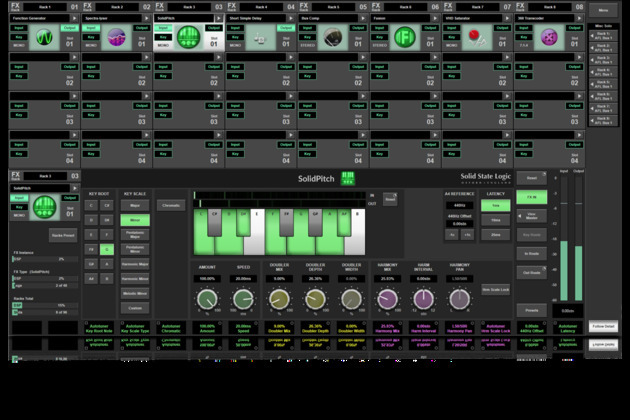
Task: Open the Rack 1 slot 02 plugin selector arrow
Action: click(74, 57)
